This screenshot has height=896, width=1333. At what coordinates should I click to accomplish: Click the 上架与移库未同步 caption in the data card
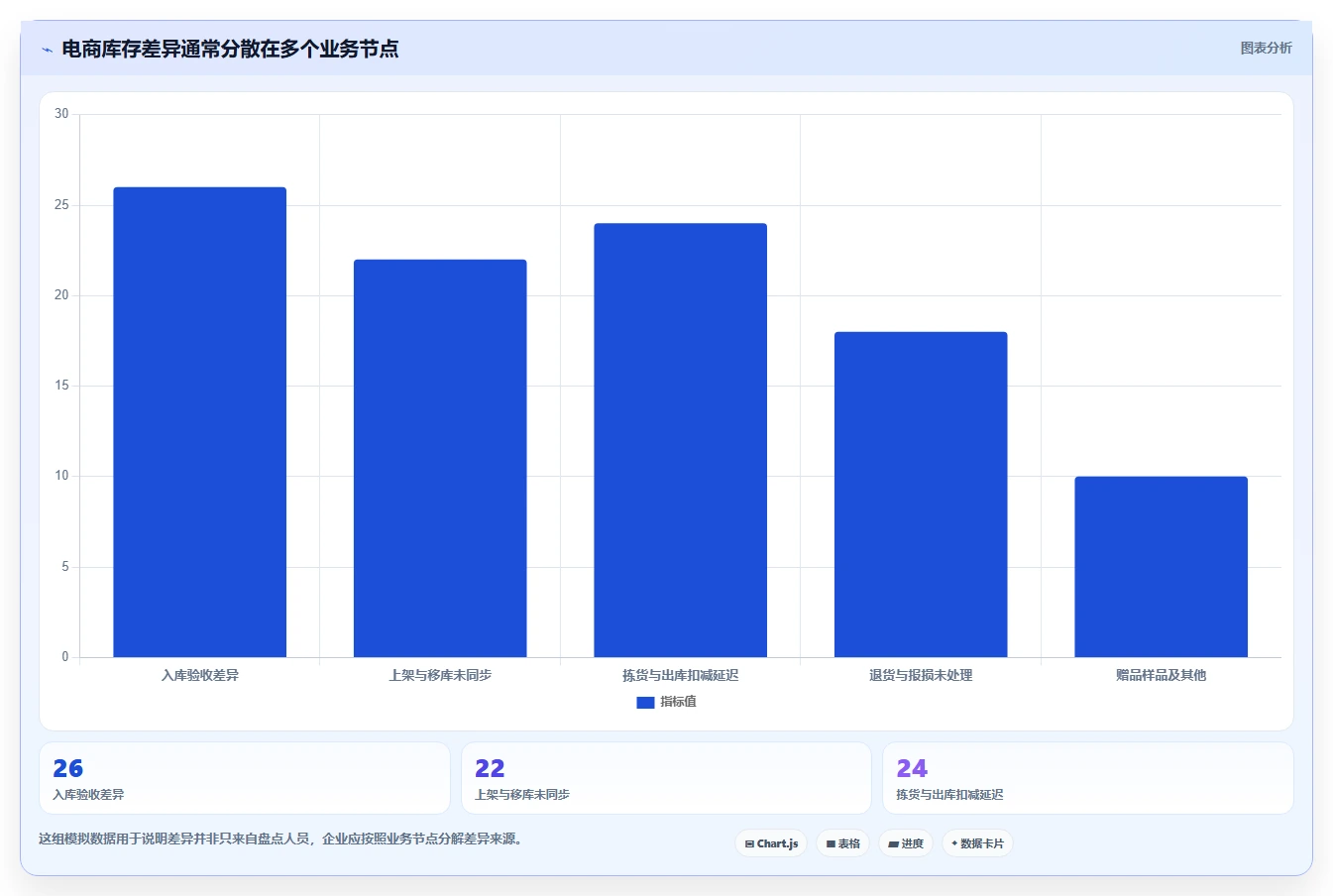coord(522,795)
